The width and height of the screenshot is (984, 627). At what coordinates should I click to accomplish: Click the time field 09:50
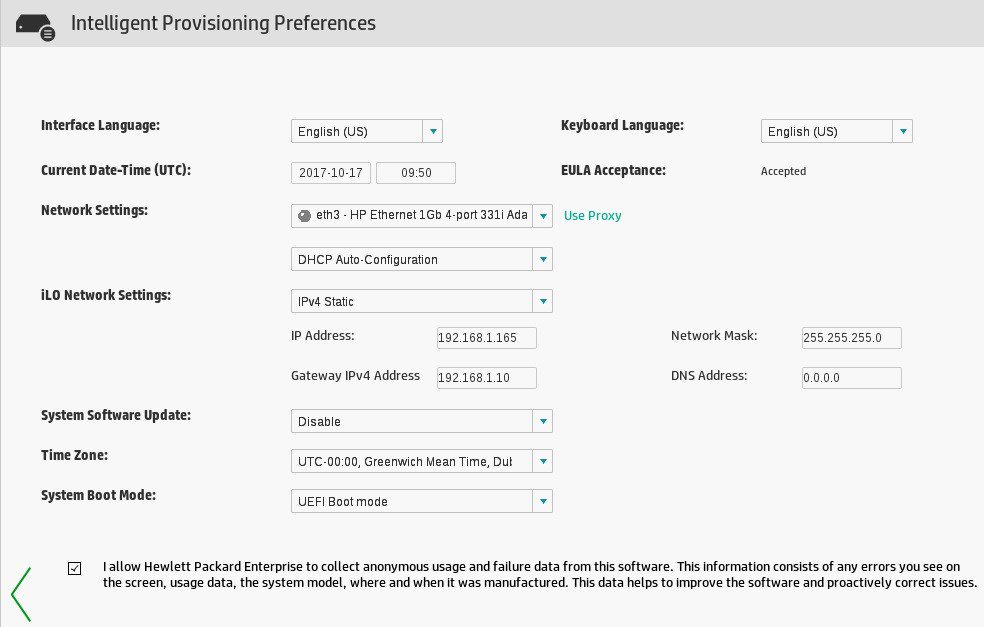[416, 173]
